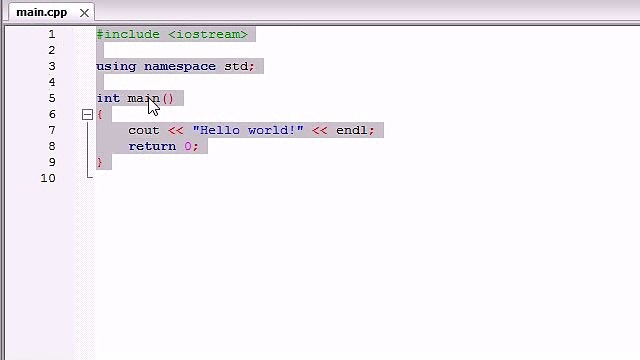Screen dimensions: 640x360
Task: Click the "Hello world!" string literal
Action: click(x=248, y=130)
